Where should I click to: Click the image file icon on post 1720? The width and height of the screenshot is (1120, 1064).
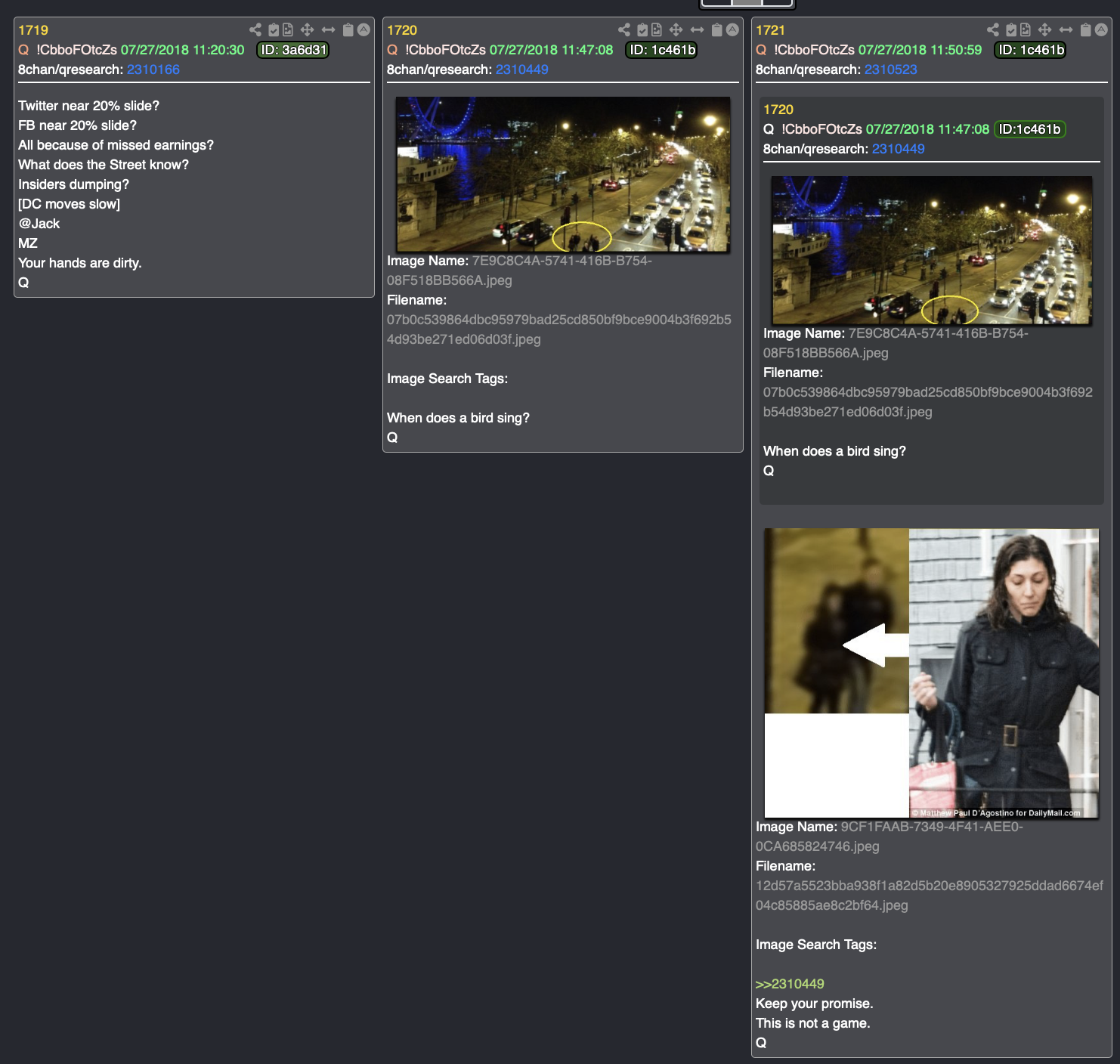657,29
